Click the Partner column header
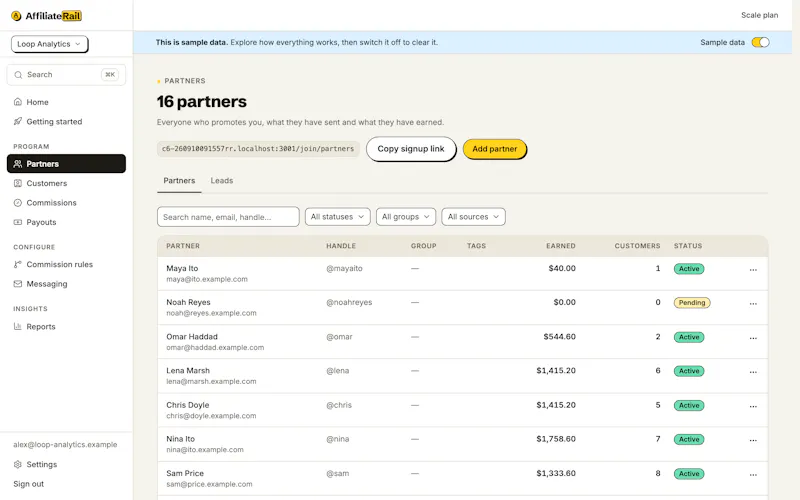 click(x=183, y=246)
